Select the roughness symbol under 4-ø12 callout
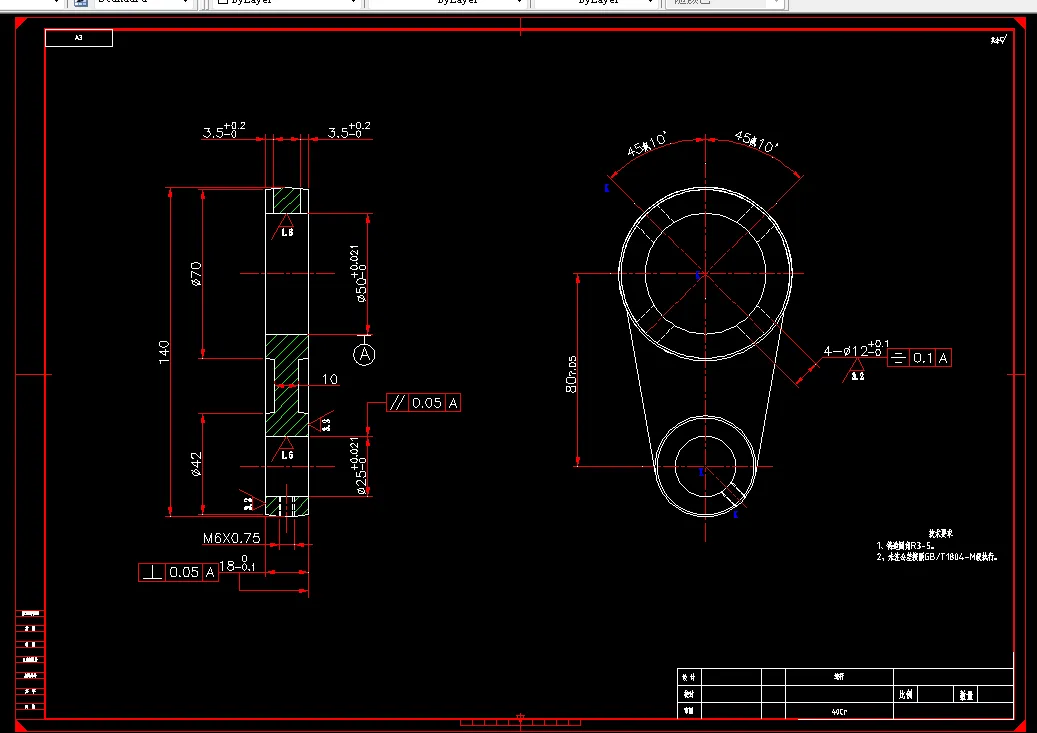The width and height of the screenshot is (1037, 733). (854, 370)
